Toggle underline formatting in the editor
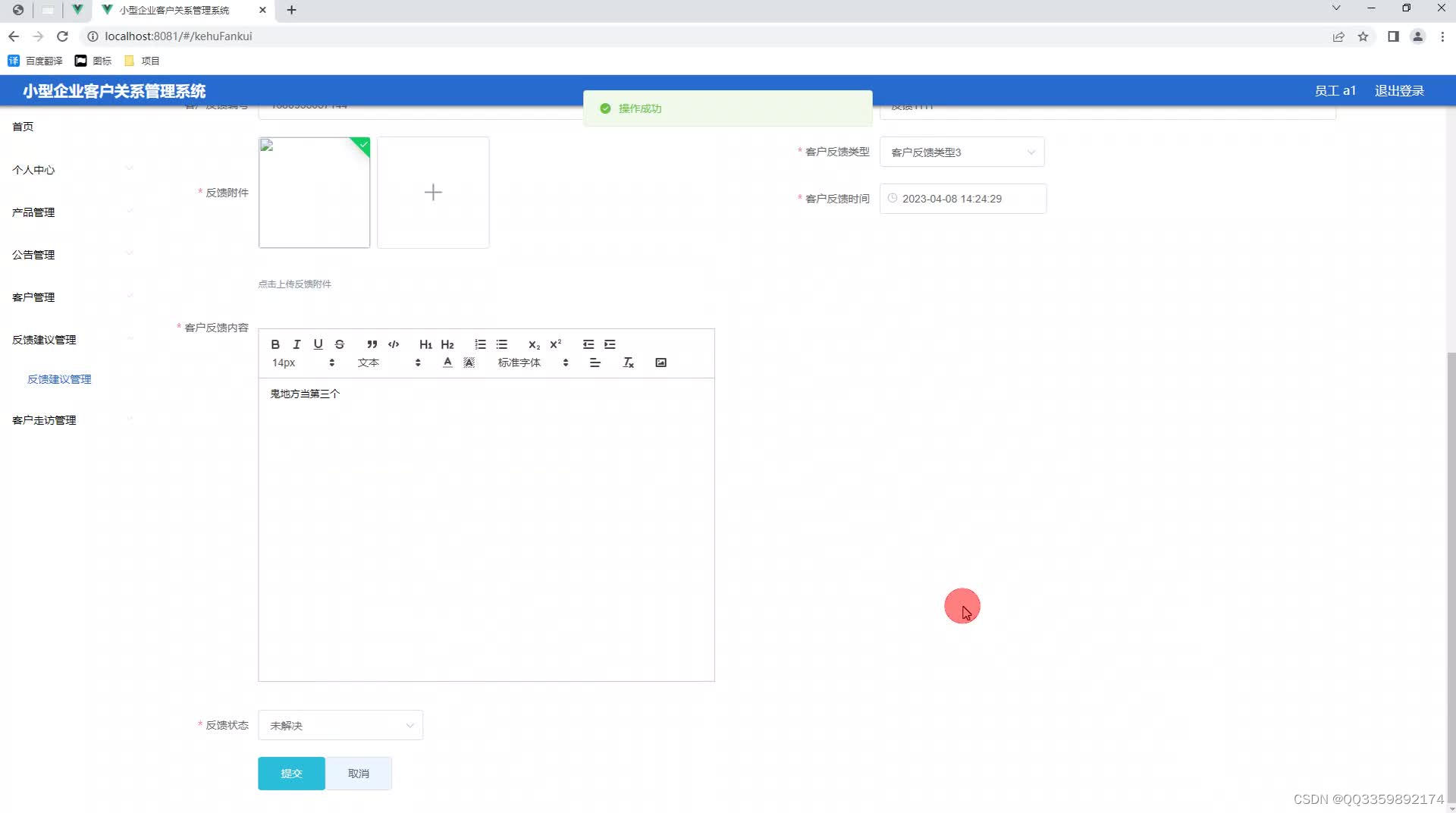The image size is (1456, 813). click(318, 344)
